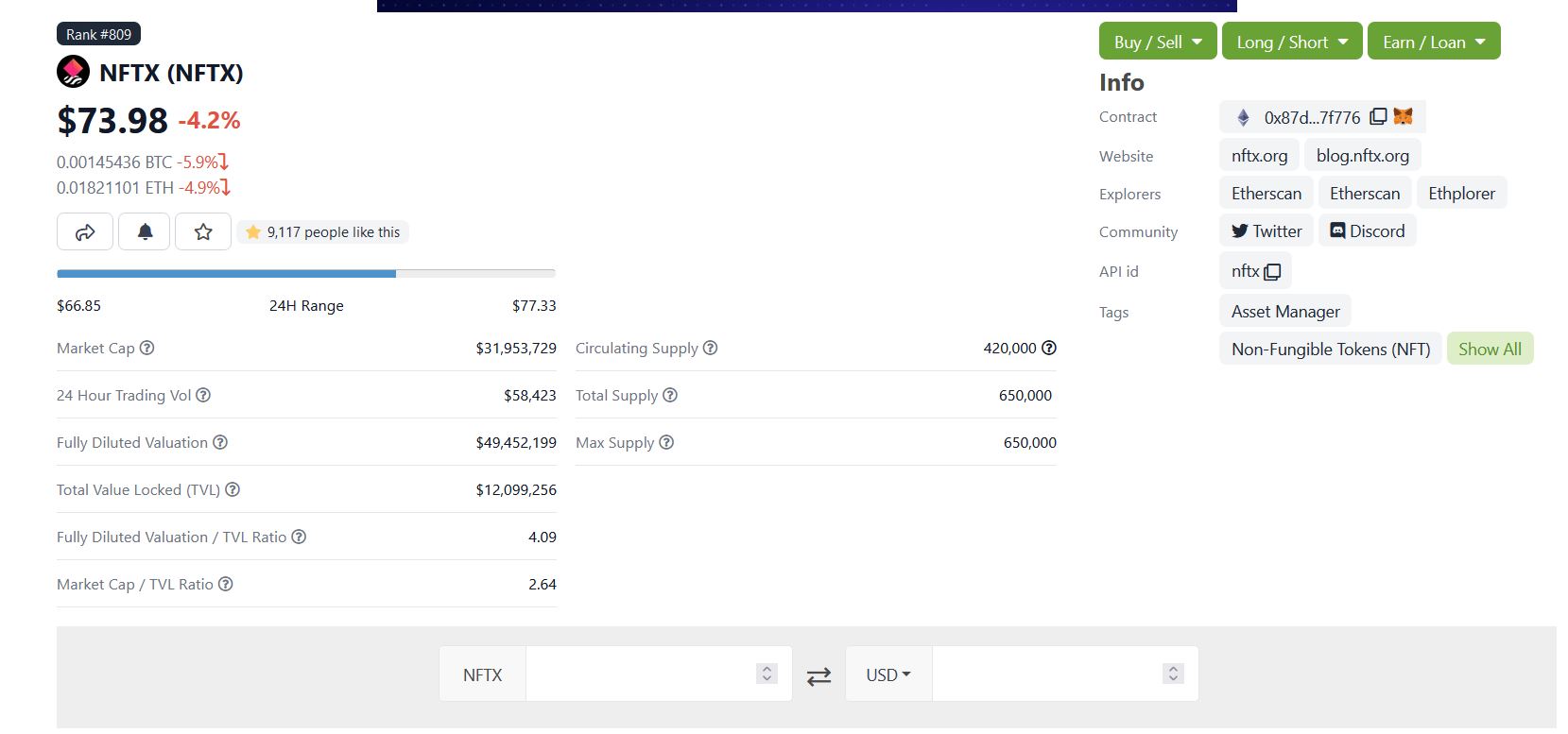This screenshot has height=734, width=1568.
Task: Click the 0x87d...7f776 contract address
Action: pos(1312,118)
